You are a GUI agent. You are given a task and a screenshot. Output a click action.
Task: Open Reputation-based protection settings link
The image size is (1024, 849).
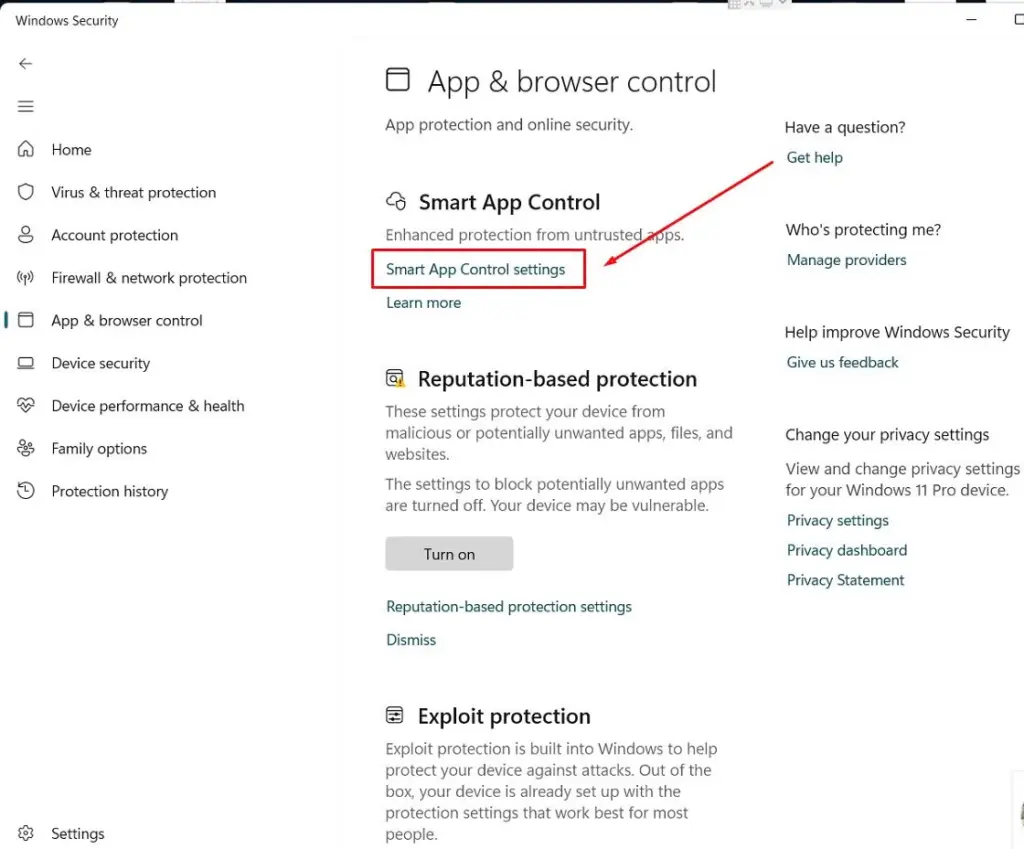click(509, 607)
